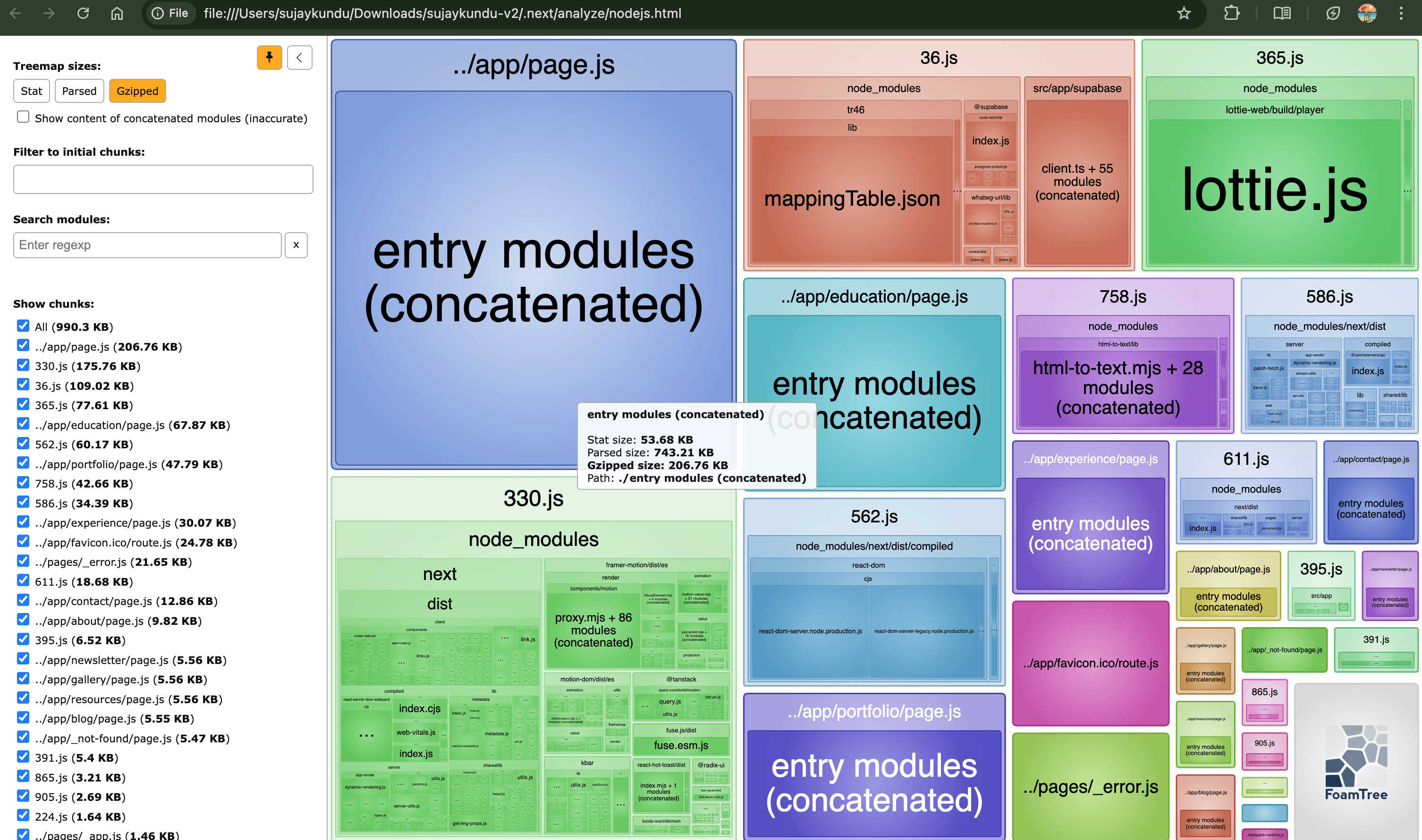Open the browser extensions puzzle icon
Image resolution: width=1422 pixels, height=840 pixels.
pos(1232,13)
